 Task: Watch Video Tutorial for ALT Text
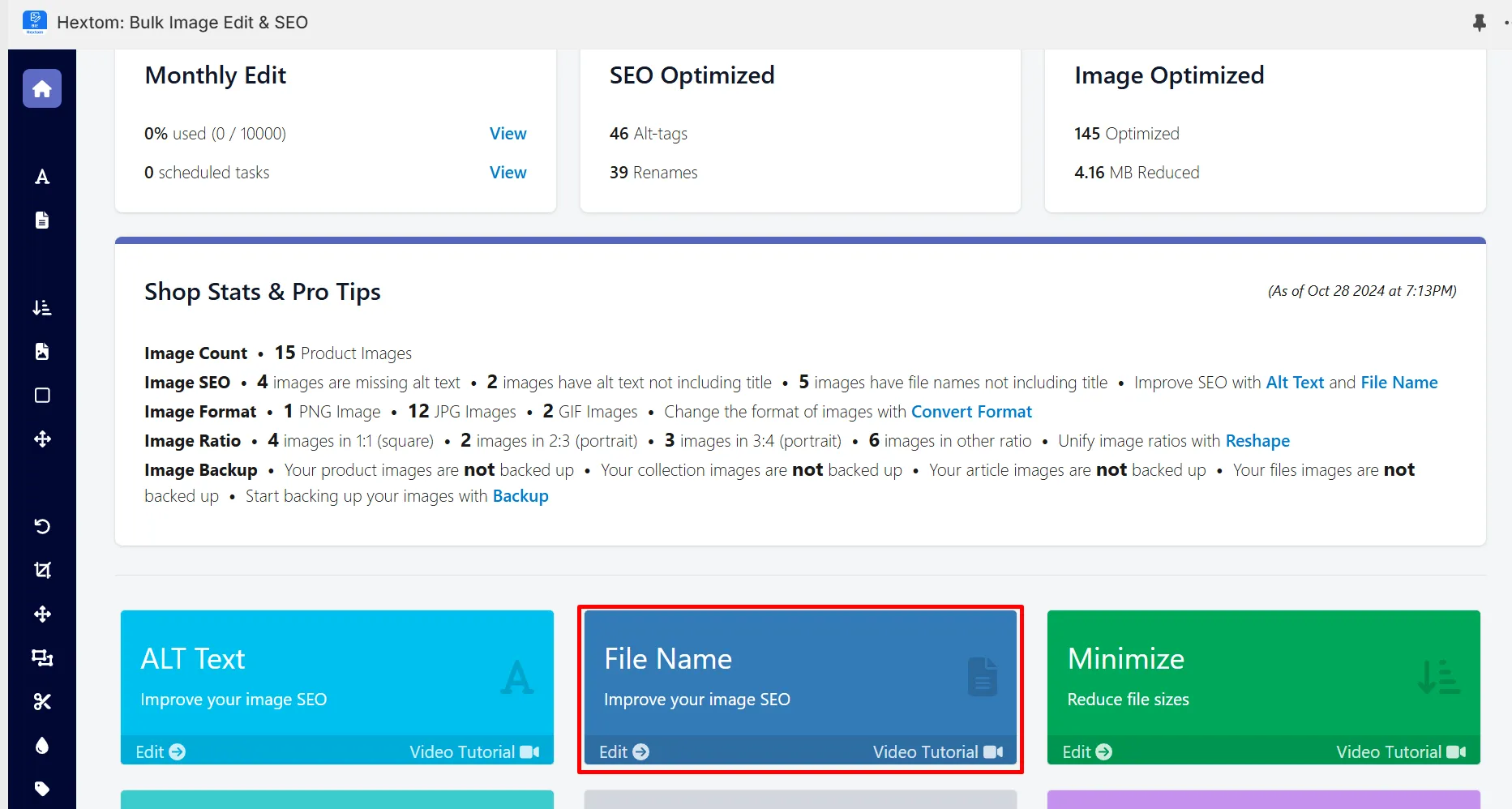474,752
